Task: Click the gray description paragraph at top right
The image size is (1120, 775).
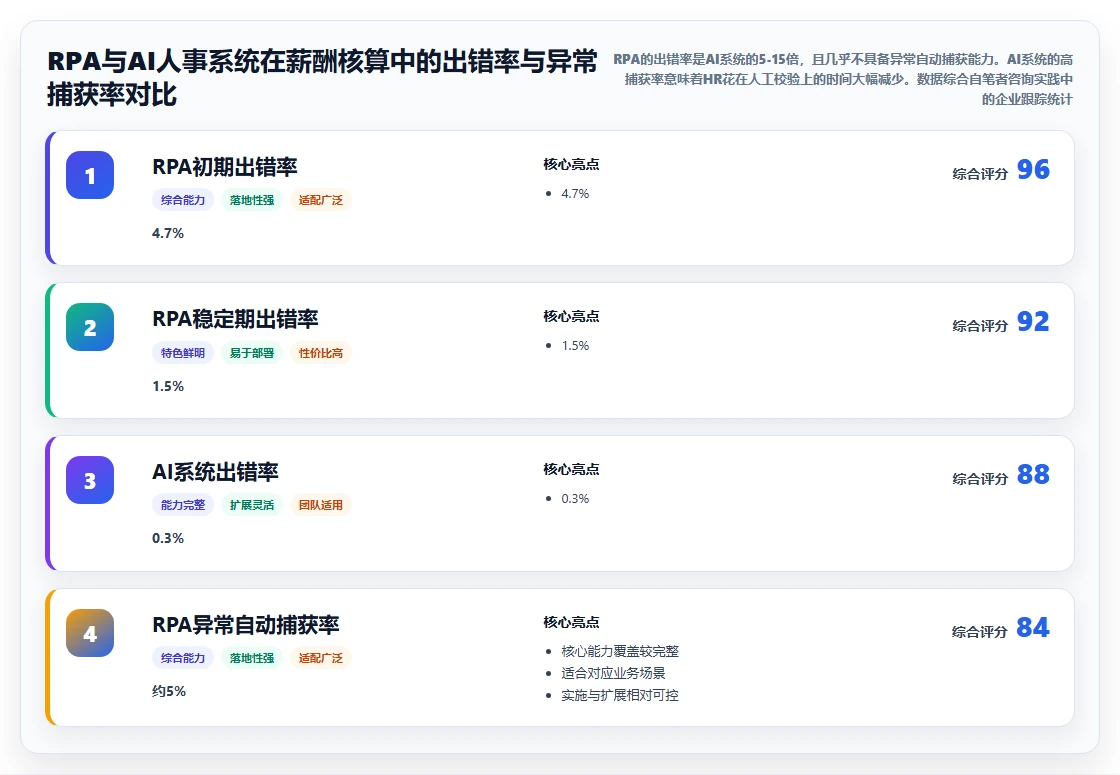Action: point(843,79)
